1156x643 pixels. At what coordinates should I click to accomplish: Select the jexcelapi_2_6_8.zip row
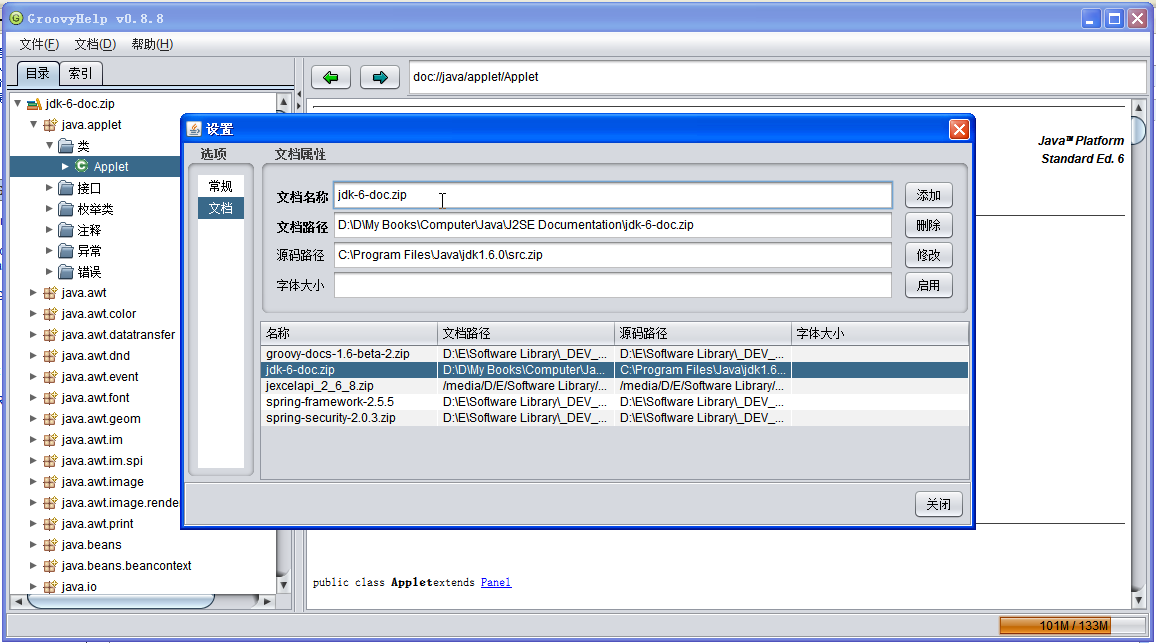point(614,386)
